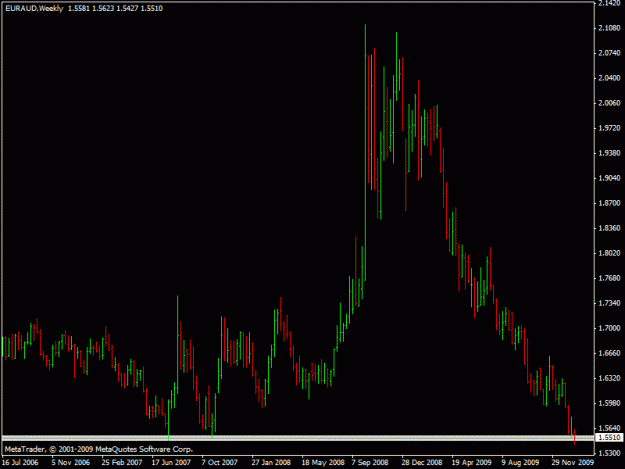
Task: Click the 1.9720 price scale label
Action: 609,128
